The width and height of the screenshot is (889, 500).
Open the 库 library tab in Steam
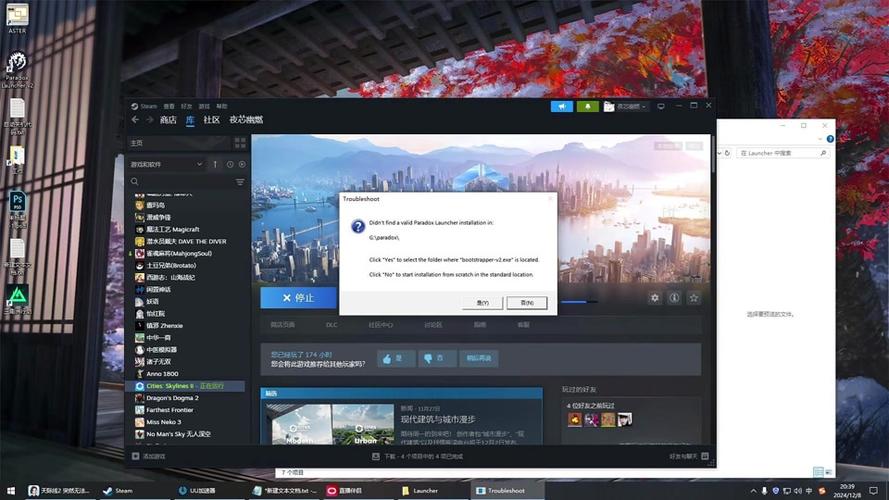[x=190, y=120]
